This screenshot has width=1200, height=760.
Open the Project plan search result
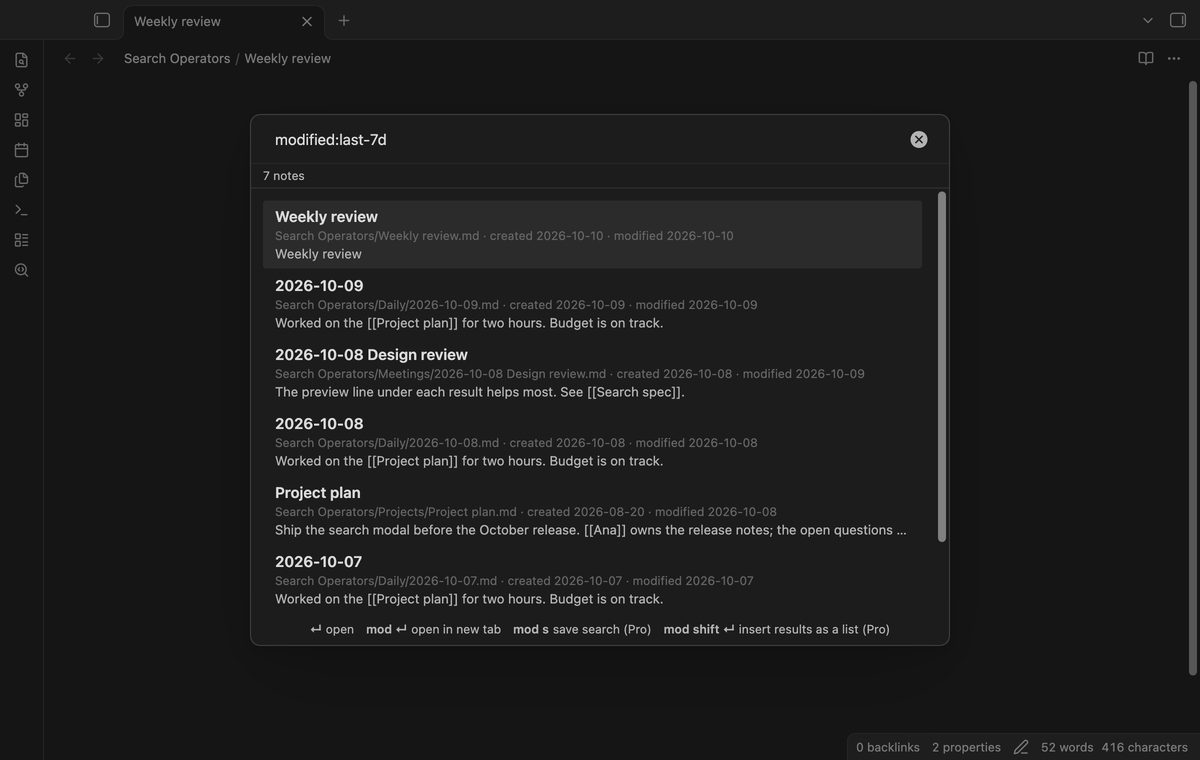point(592,510)
